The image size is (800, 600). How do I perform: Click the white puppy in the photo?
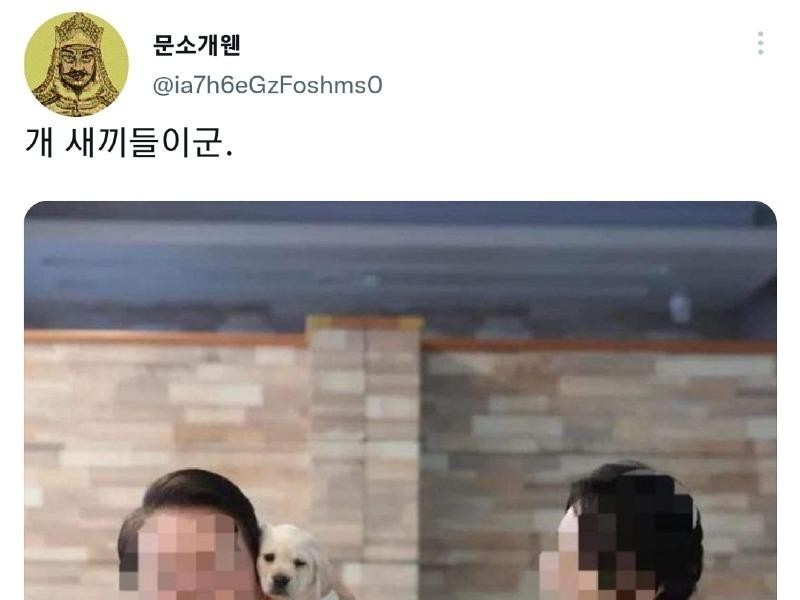[293, 563]
